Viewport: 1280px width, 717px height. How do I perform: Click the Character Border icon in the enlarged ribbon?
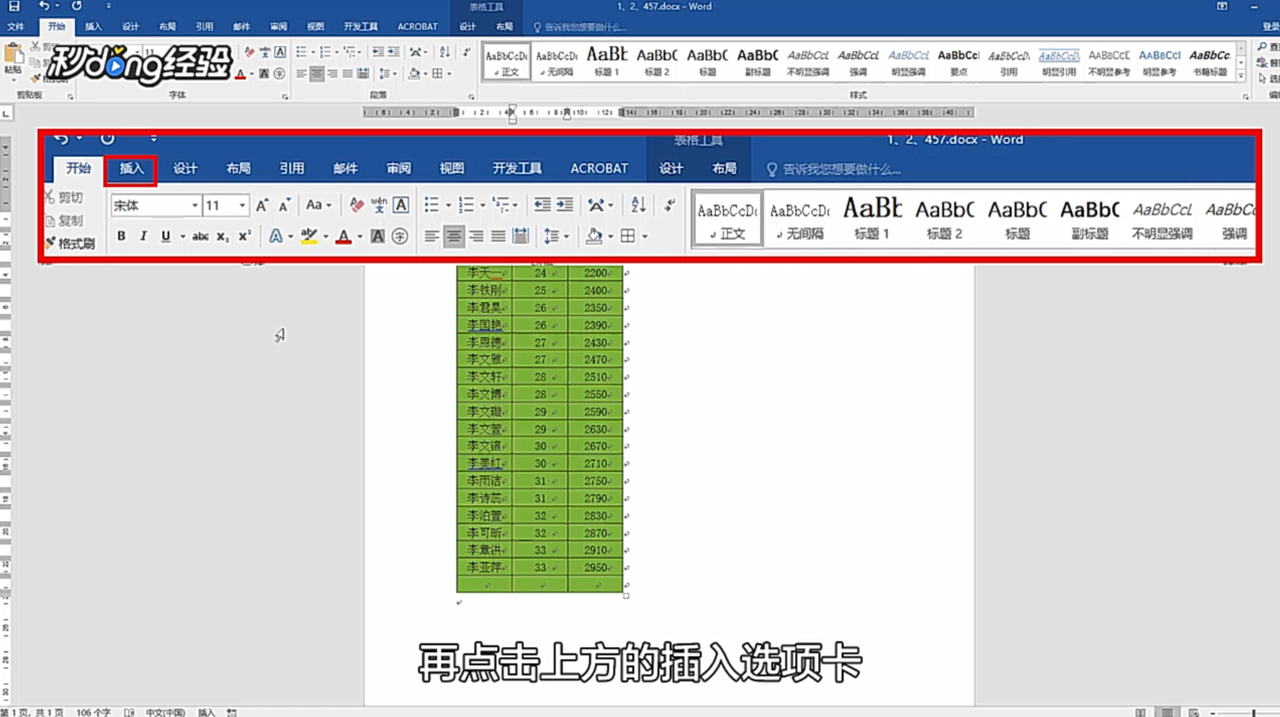(x=401, y=205)
